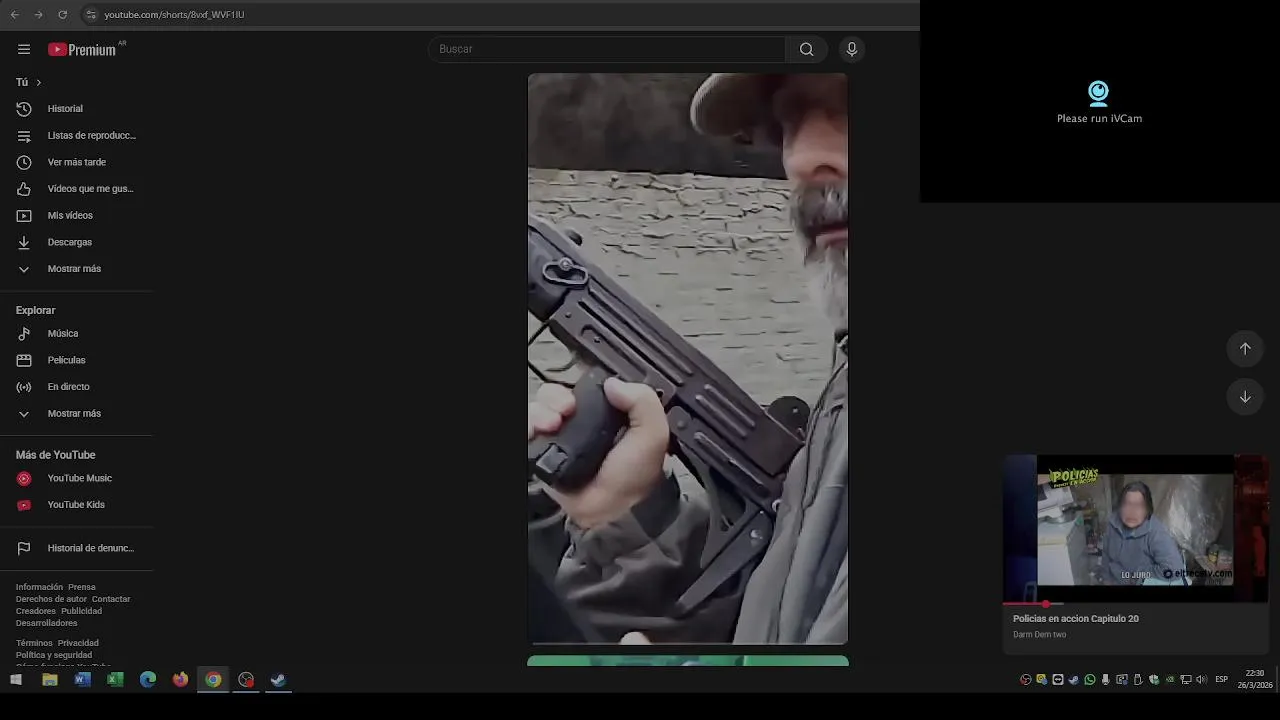
Task: View site information icon in address bar
Action: [x=90, y=14]
